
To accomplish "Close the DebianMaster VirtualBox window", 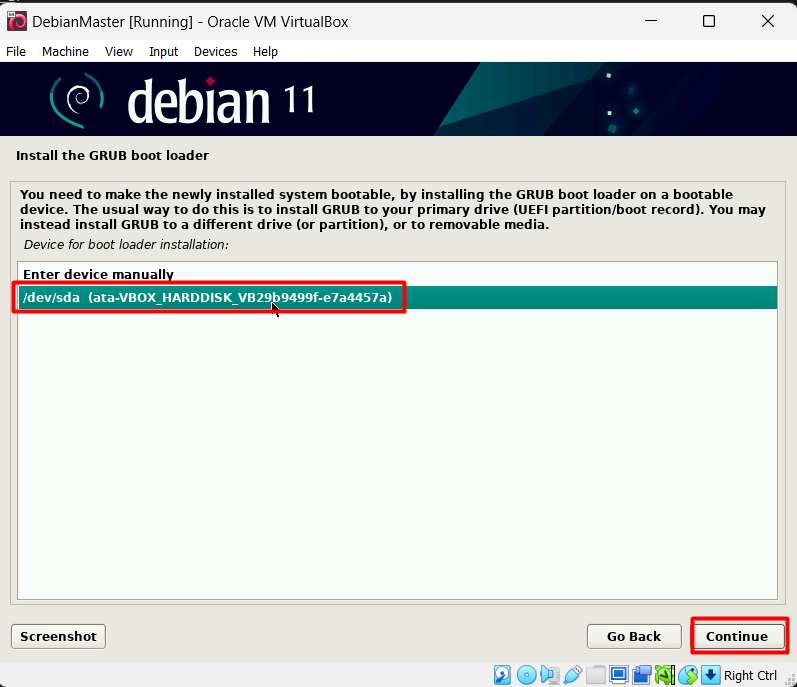I will [x=768, y=21].
